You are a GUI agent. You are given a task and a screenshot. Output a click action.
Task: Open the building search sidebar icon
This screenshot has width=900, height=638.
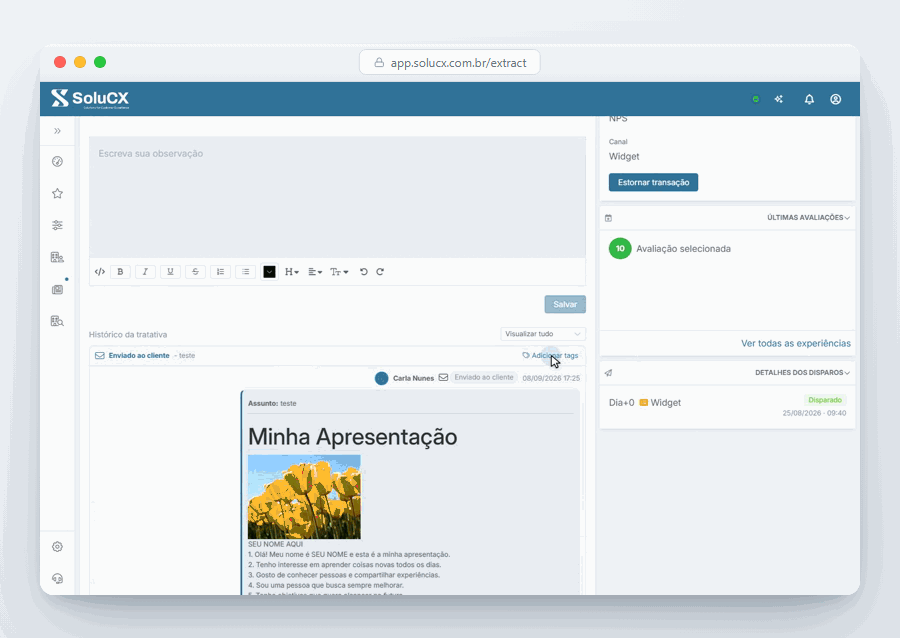57,321
